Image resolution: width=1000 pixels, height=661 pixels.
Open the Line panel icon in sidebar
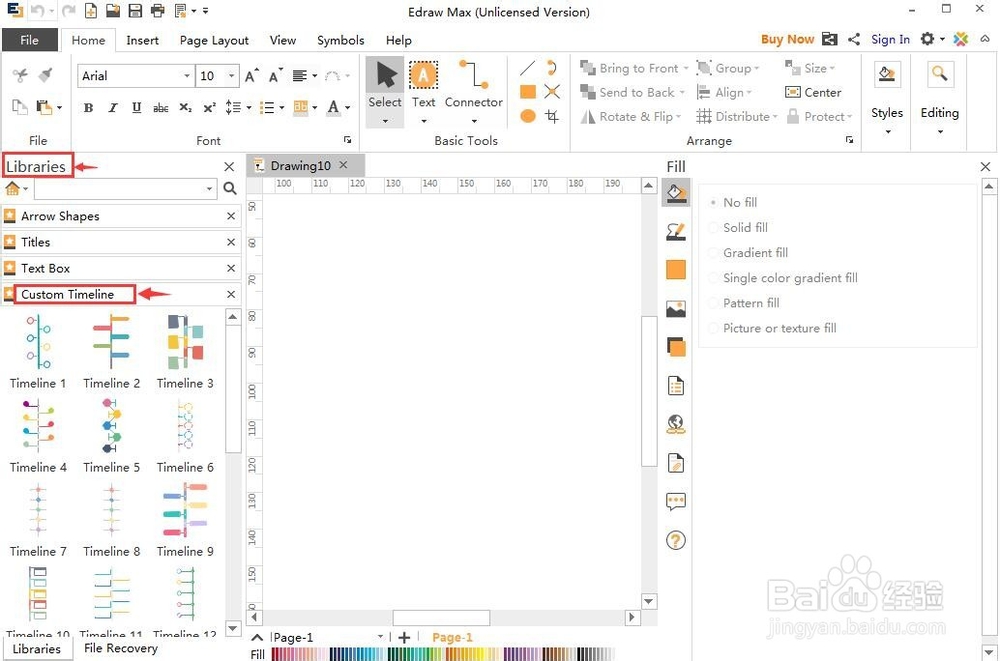(x=675, y=232)
